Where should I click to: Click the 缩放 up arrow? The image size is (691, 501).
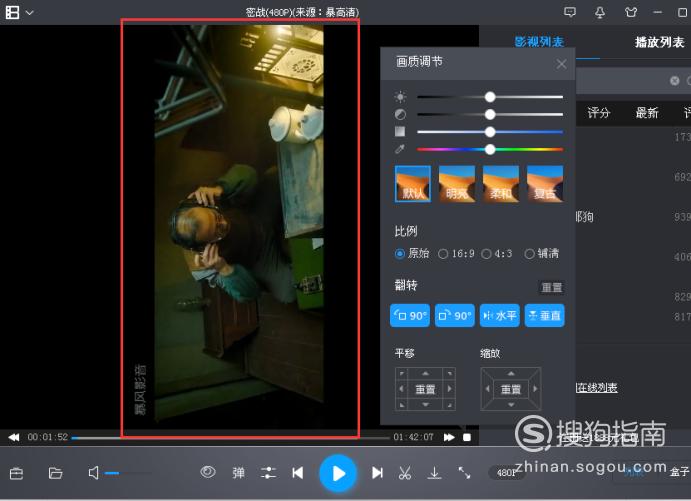click(511, 373)
